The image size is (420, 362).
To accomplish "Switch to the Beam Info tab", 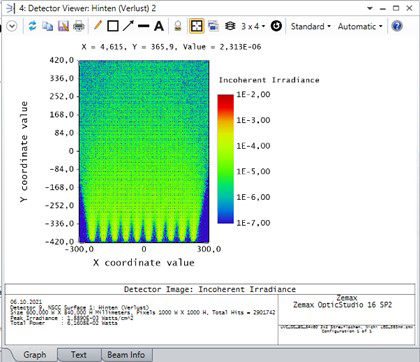I will pos(126,355).
